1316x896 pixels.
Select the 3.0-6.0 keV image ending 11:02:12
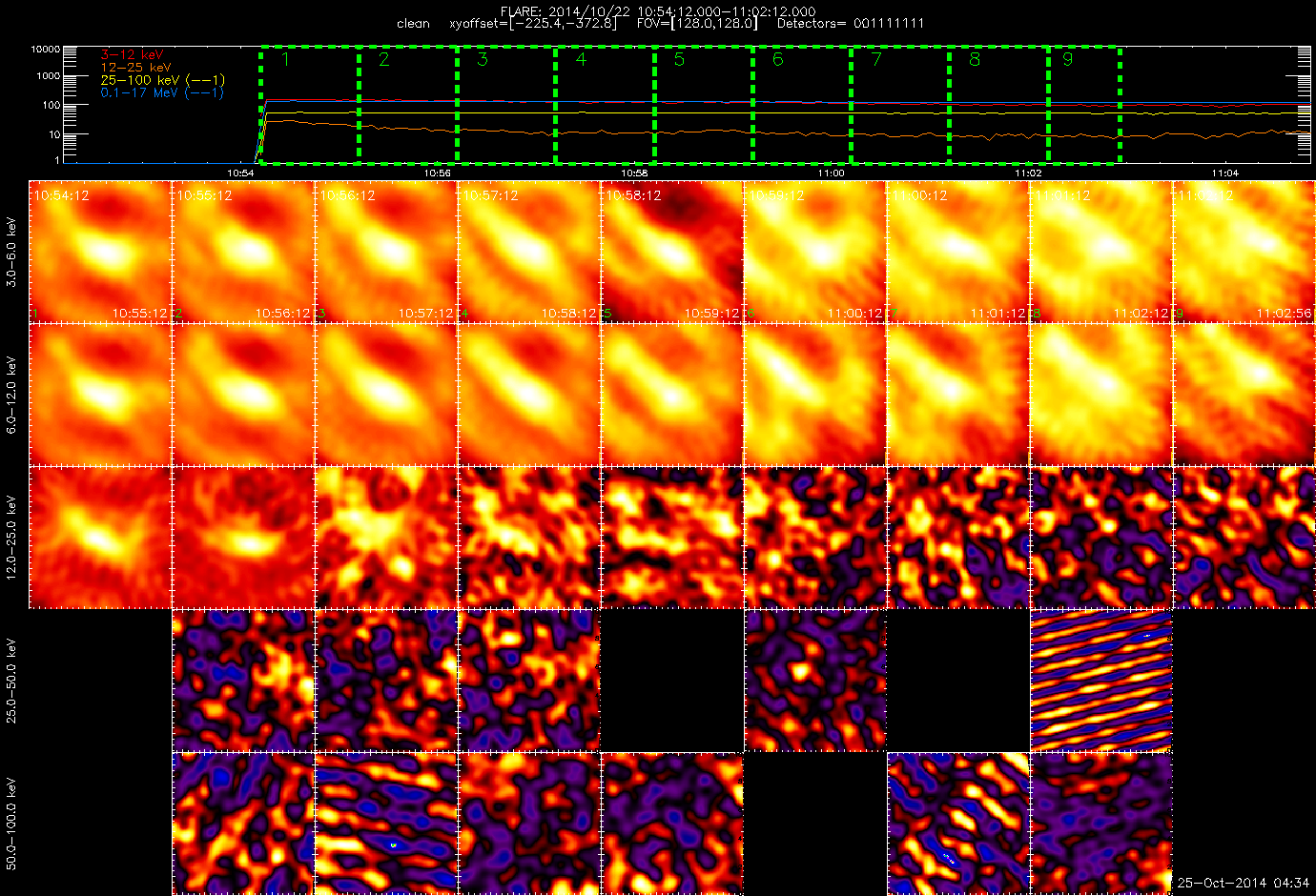[1101, 251]
